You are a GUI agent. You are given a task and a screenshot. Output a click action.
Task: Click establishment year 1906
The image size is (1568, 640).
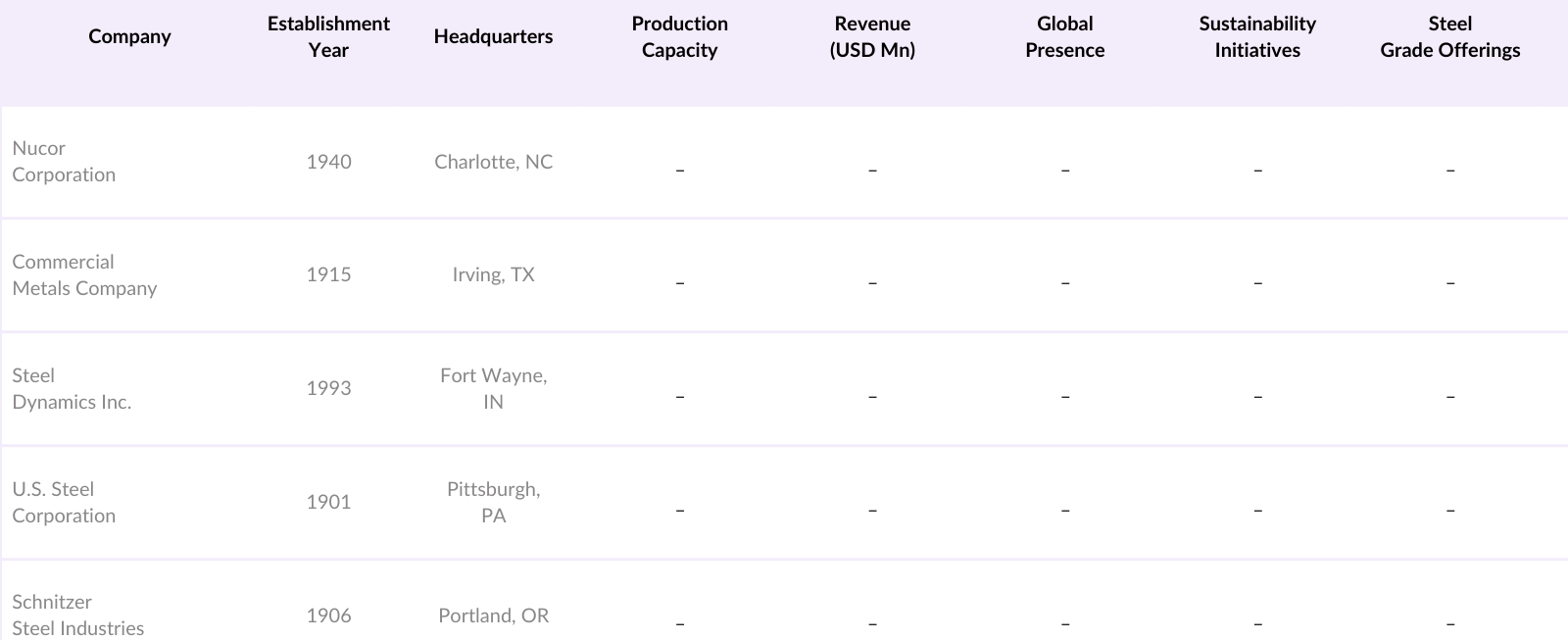click(x=328, y=615)
